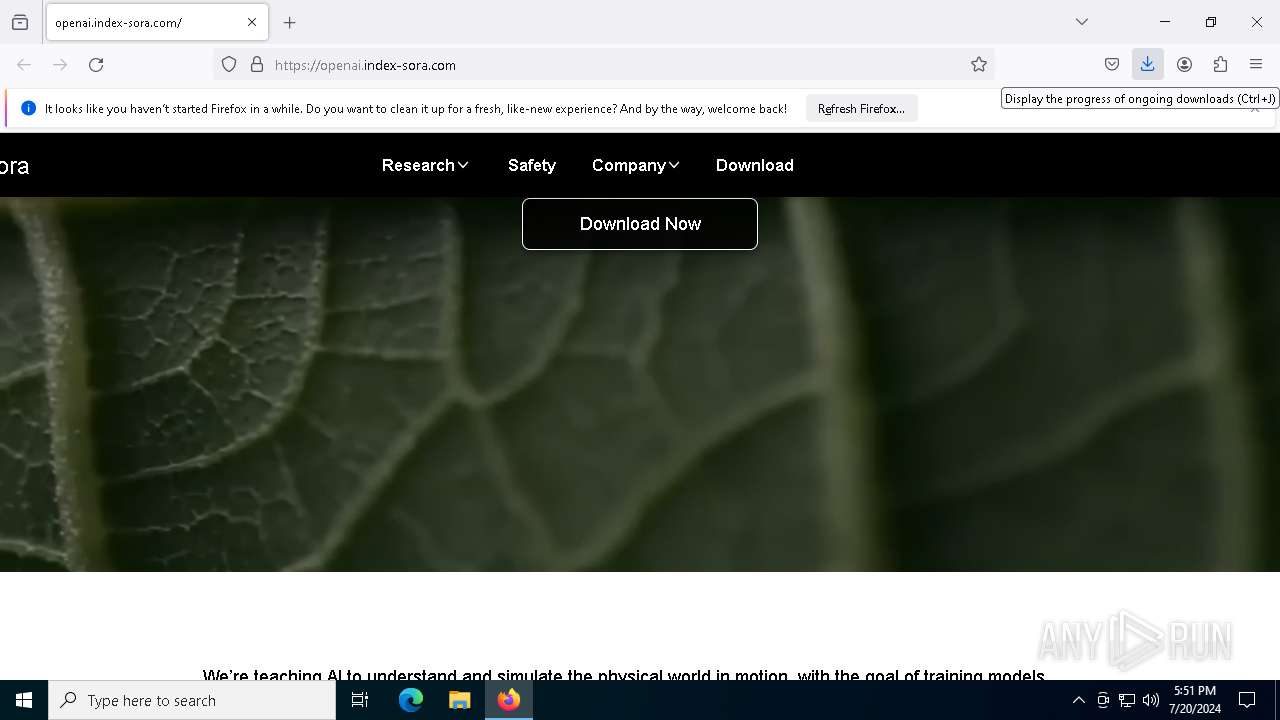1280x720 pixels.
Task: Select the info icon in notification bar
Action: tap(28, 108)
